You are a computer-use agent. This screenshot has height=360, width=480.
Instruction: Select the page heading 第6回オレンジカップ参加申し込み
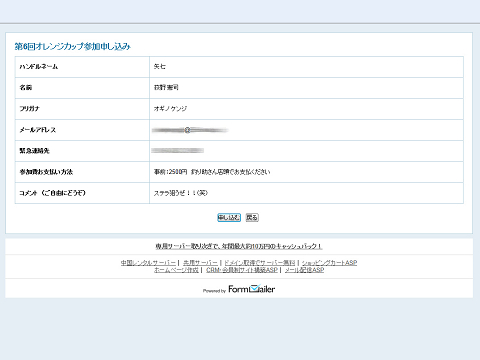pyautogui.click(x=73, y=46)
